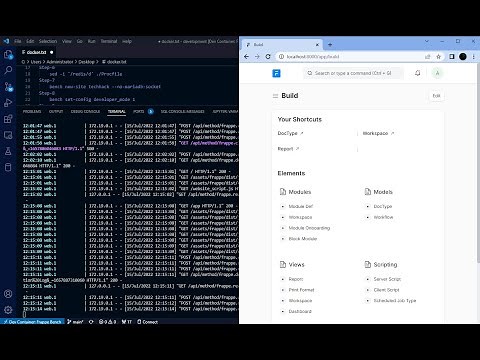Open the browser side panel icon
The width and height of the screenshot is (480, 360).
point(452,57)
